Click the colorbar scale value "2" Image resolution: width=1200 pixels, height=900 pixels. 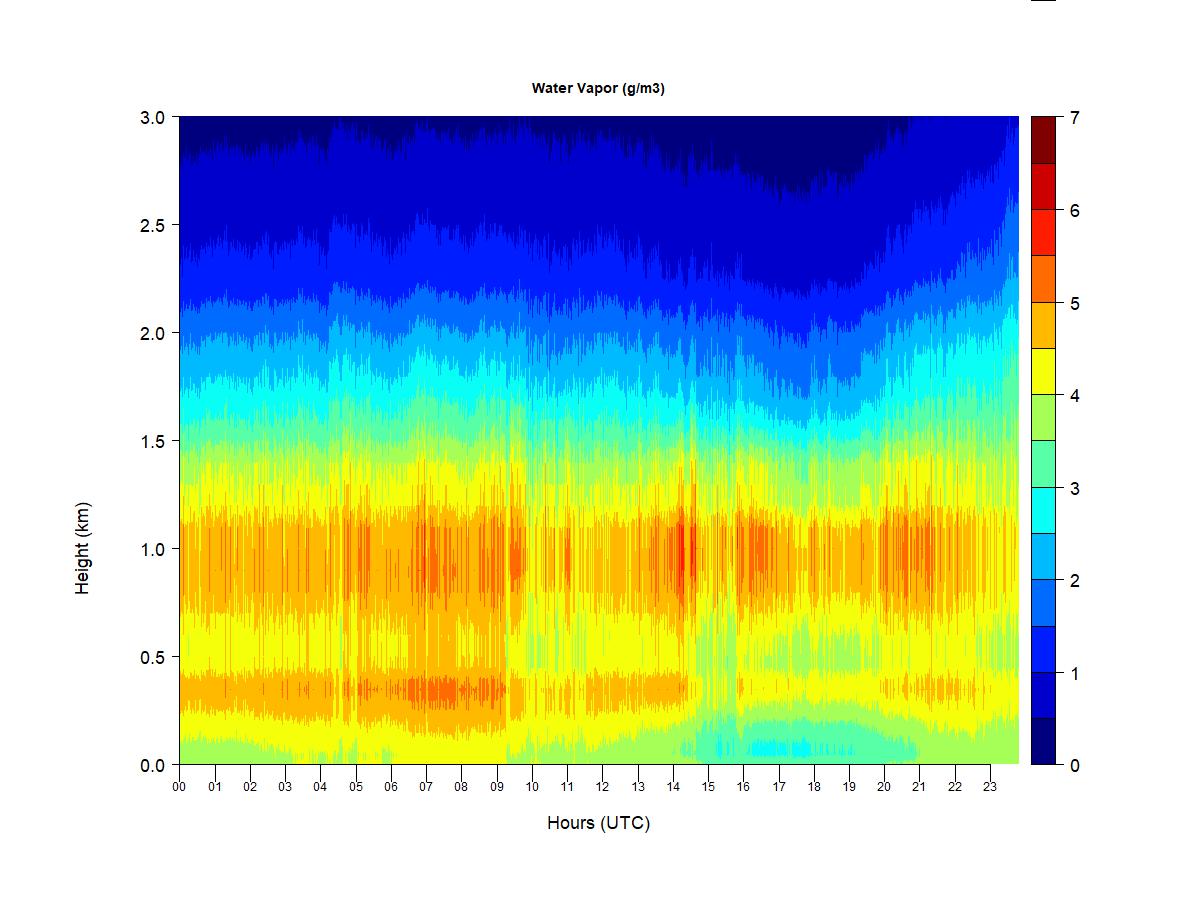1074,581
